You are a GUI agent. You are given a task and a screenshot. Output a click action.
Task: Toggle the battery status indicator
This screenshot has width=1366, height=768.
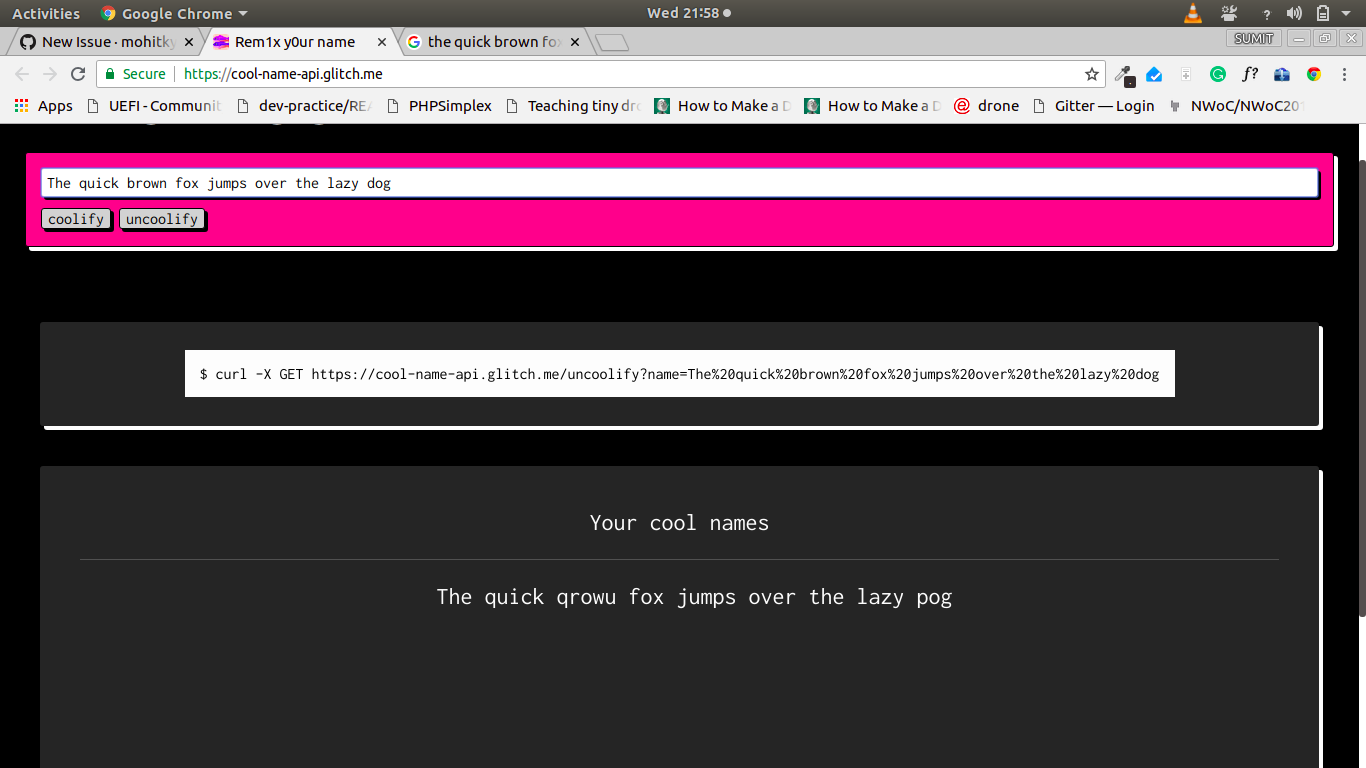coord(1322,13)
